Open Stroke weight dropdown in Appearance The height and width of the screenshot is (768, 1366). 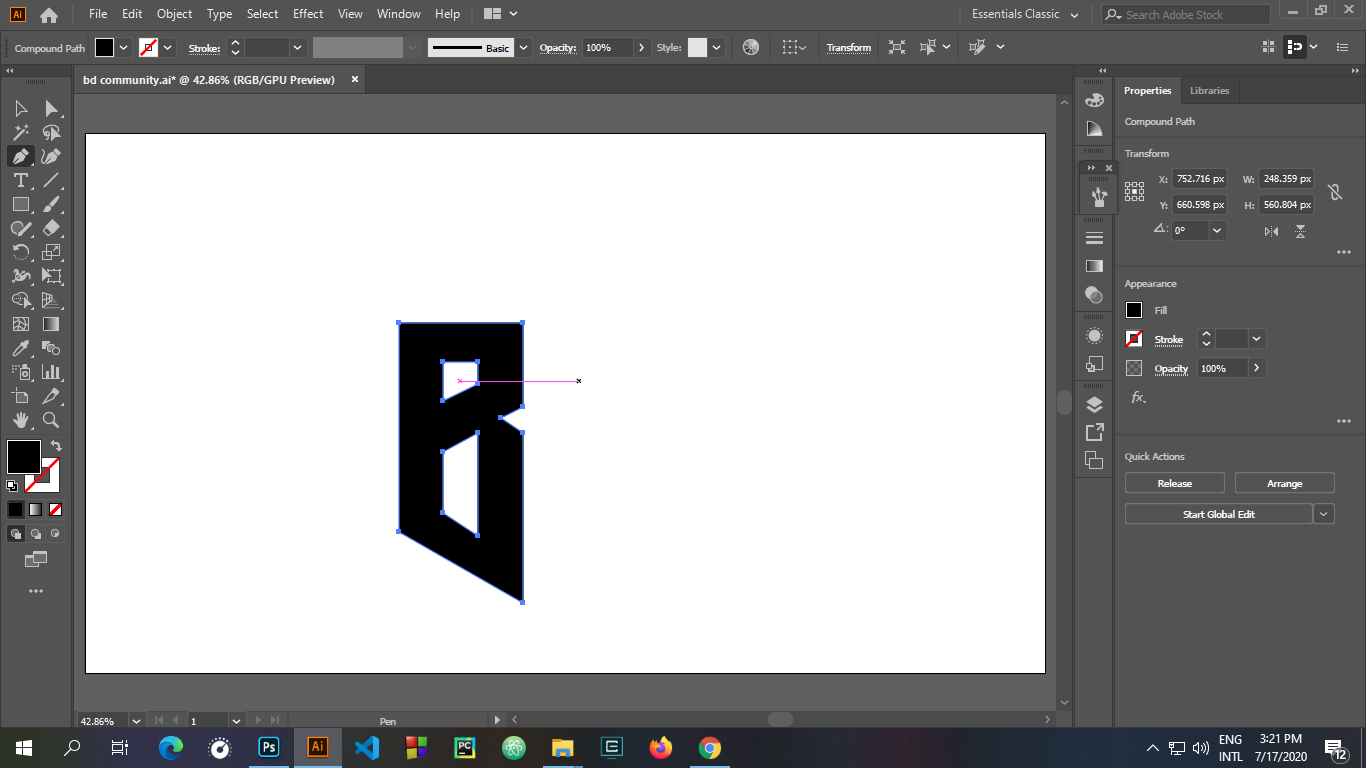coord(1257,339)
